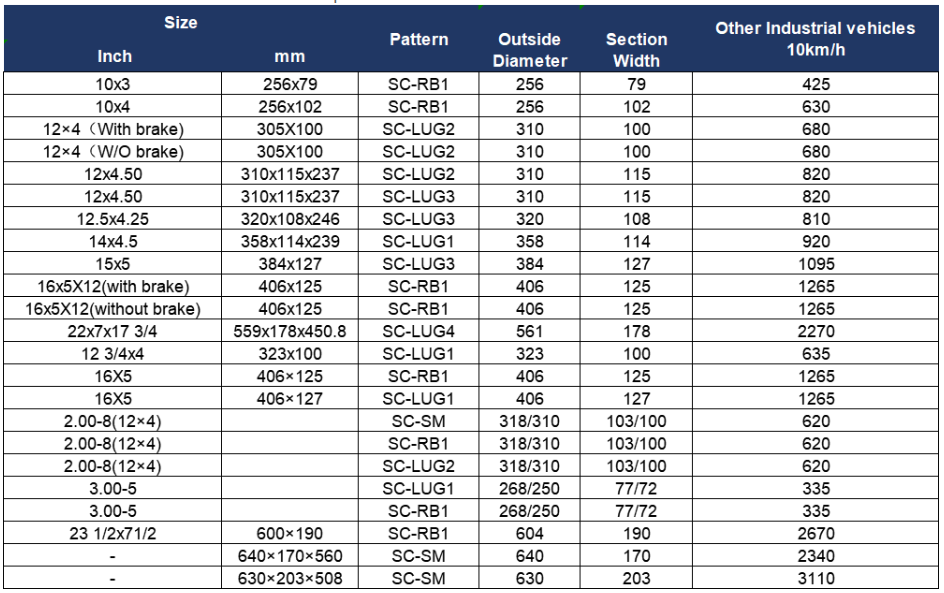Click the 12×4 (W/O brake) cell
Image resolution: width=944 pixels, height=593 pixels.
(x=113, y=151)
